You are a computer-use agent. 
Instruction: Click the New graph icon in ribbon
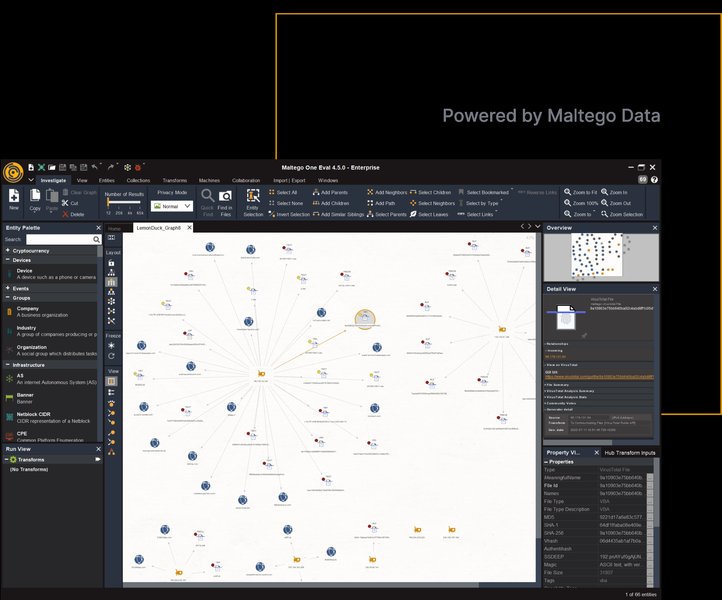[14, 196]
